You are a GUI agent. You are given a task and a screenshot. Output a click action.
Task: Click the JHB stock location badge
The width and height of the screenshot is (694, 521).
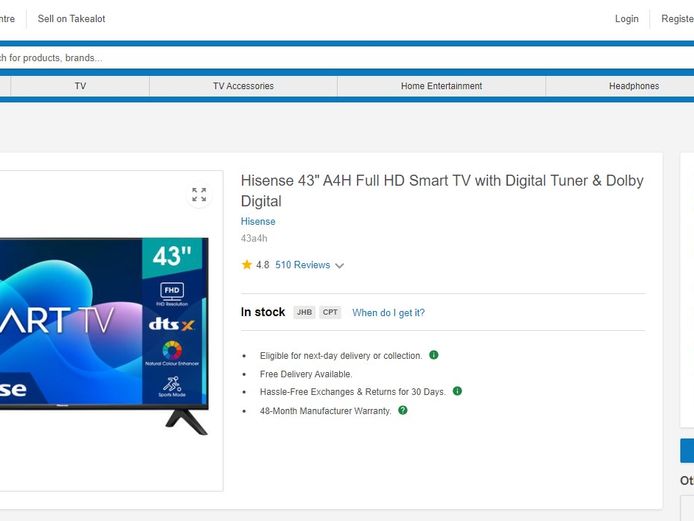[304, 312]
